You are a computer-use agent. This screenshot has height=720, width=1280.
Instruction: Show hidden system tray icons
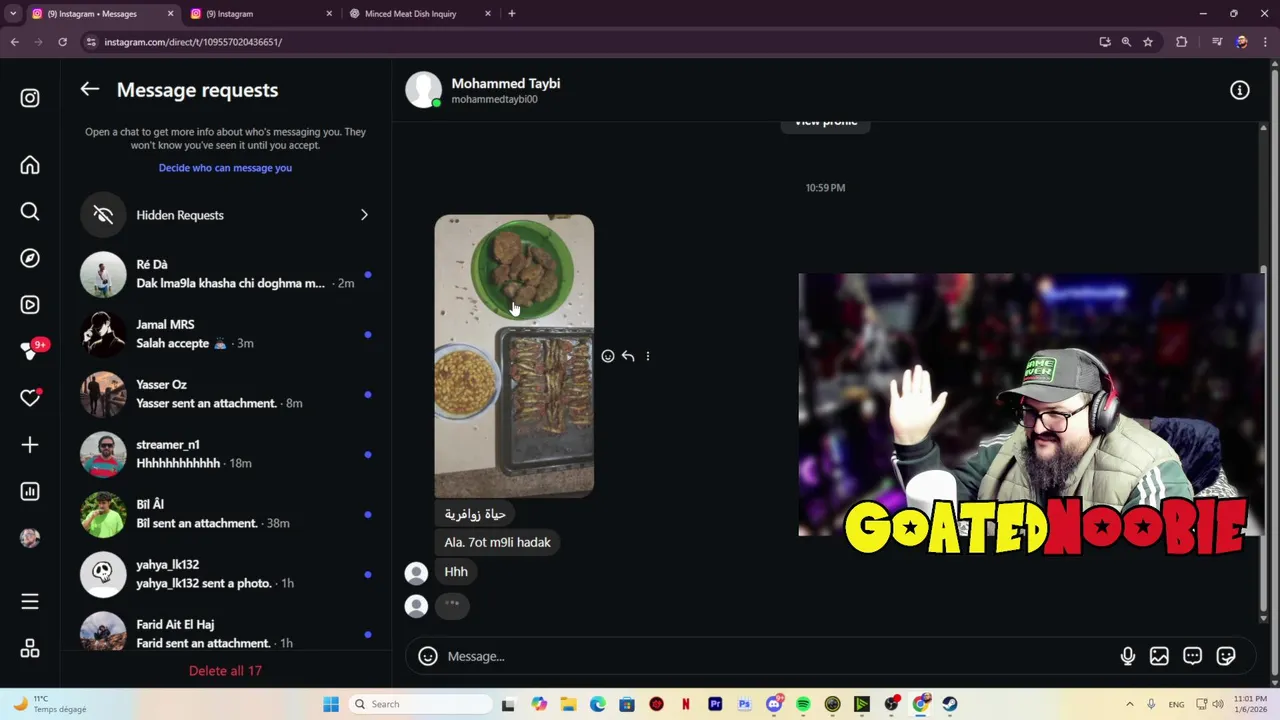coord(1130,704)
